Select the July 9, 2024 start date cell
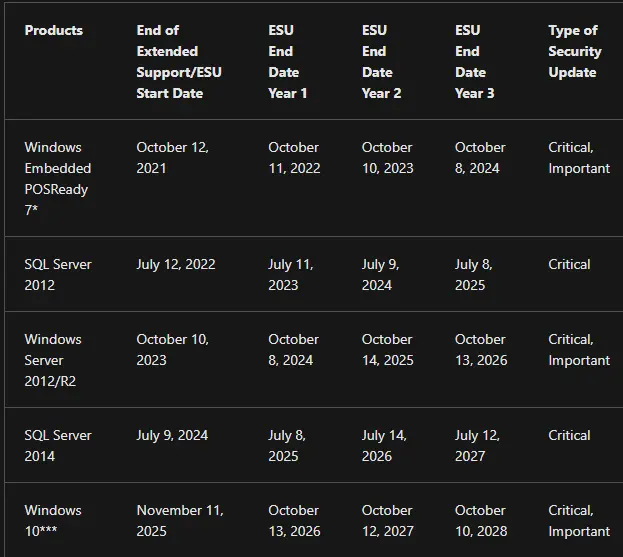This screenshot has width=623, height=557. 172,435
